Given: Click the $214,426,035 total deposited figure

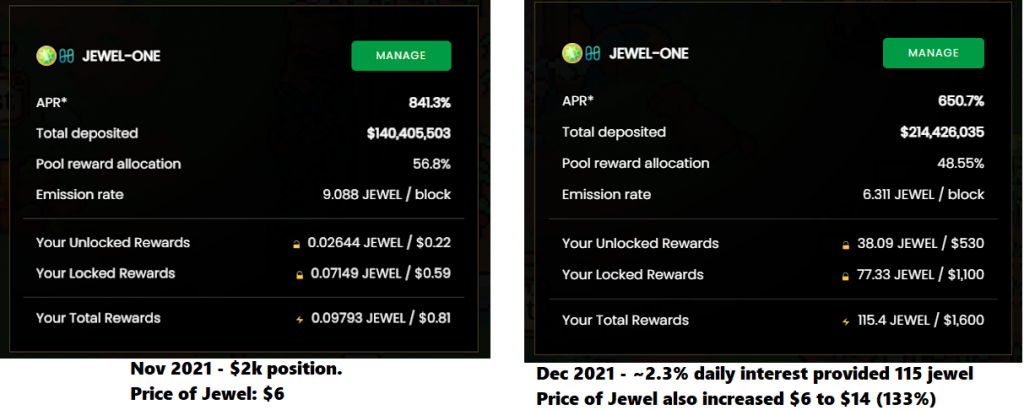Looking at the screenshot, I should pos(942,133).
